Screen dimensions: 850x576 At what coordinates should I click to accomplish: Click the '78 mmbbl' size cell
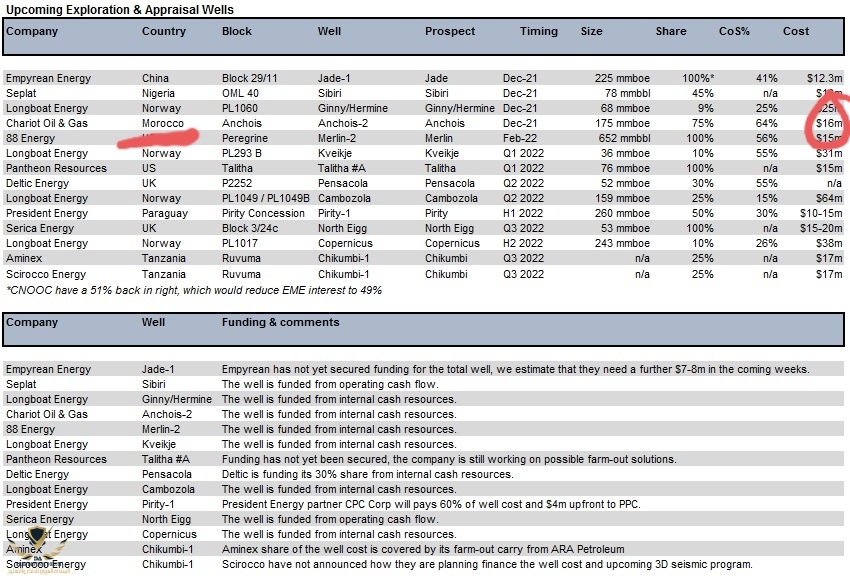(x=627, y=93)
